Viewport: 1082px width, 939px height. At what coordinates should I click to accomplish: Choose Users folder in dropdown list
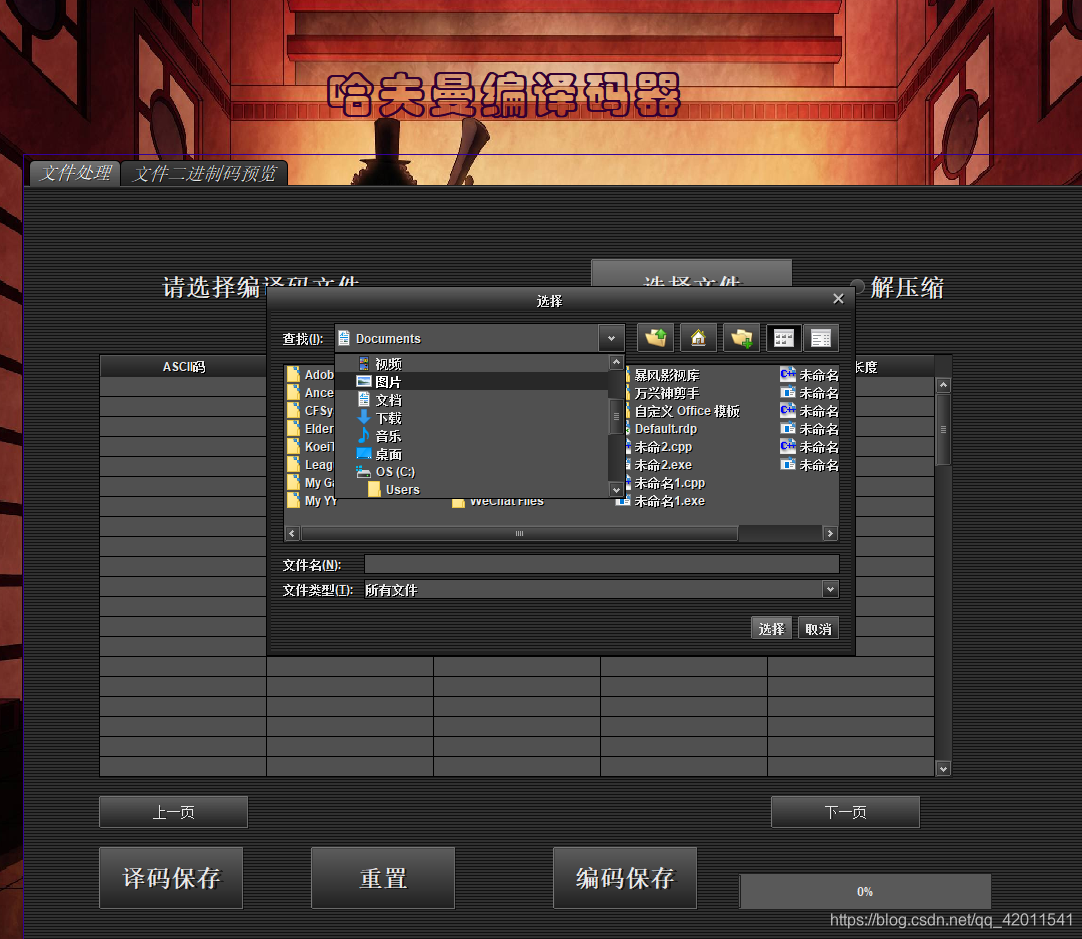click(x=471, y=490)
